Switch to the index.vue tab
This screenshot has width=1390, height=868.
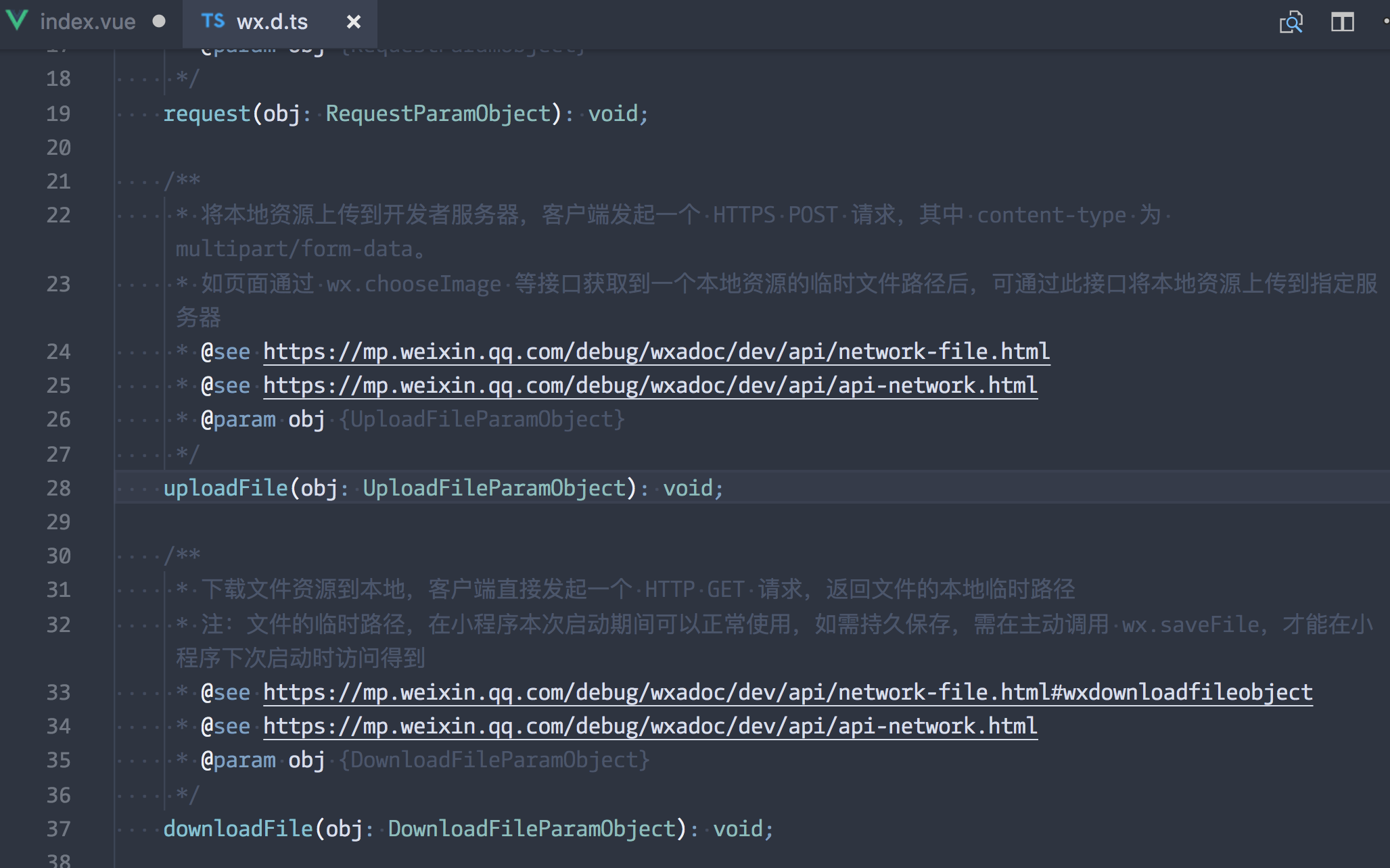(87, 22)
